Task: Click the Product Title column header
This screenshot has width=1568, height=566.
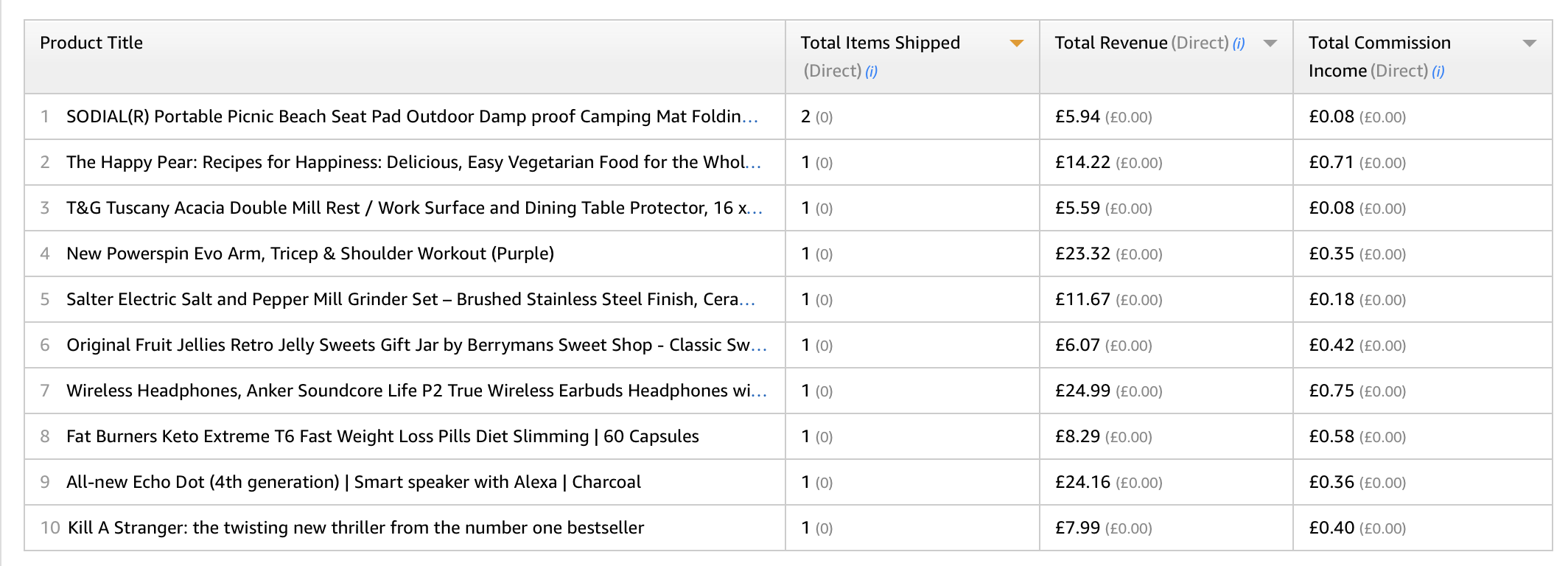Action: [91, 43]
